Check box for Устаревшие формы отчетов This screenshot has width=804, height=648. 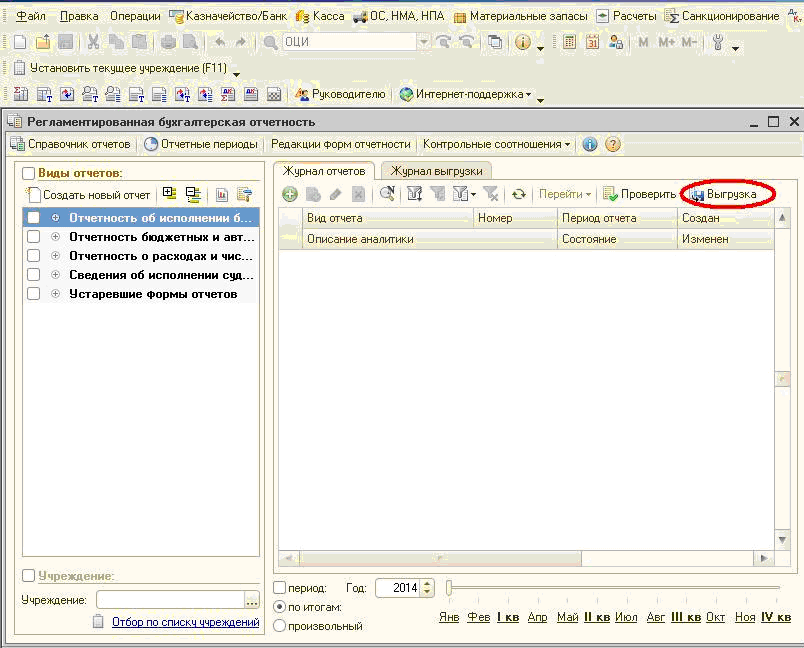point(33,294)
